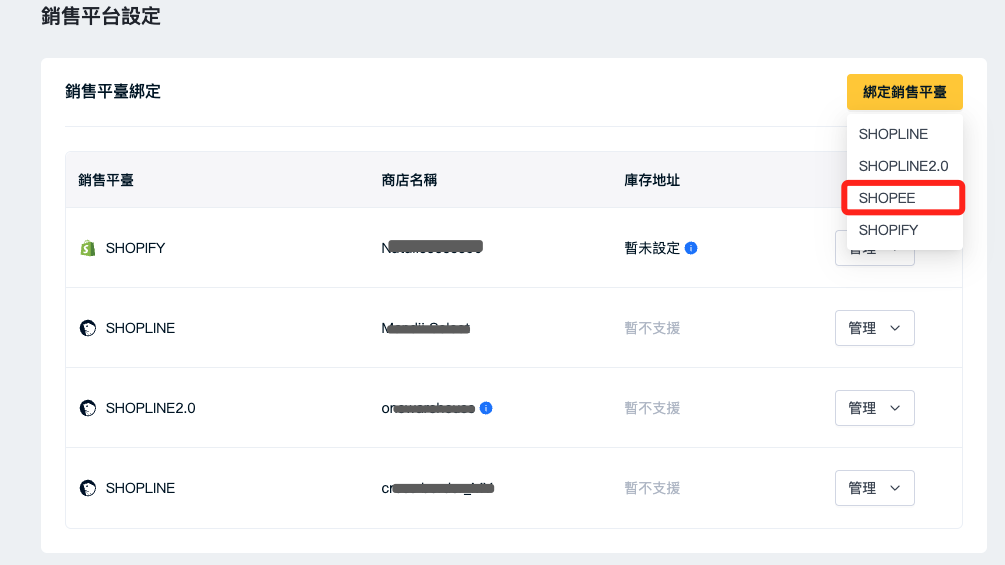Click the chevron arrow in the SHOPLINE2.0 row 管理 button
Viewport: 1005px width, 565px height.
(x=895, y=408)
